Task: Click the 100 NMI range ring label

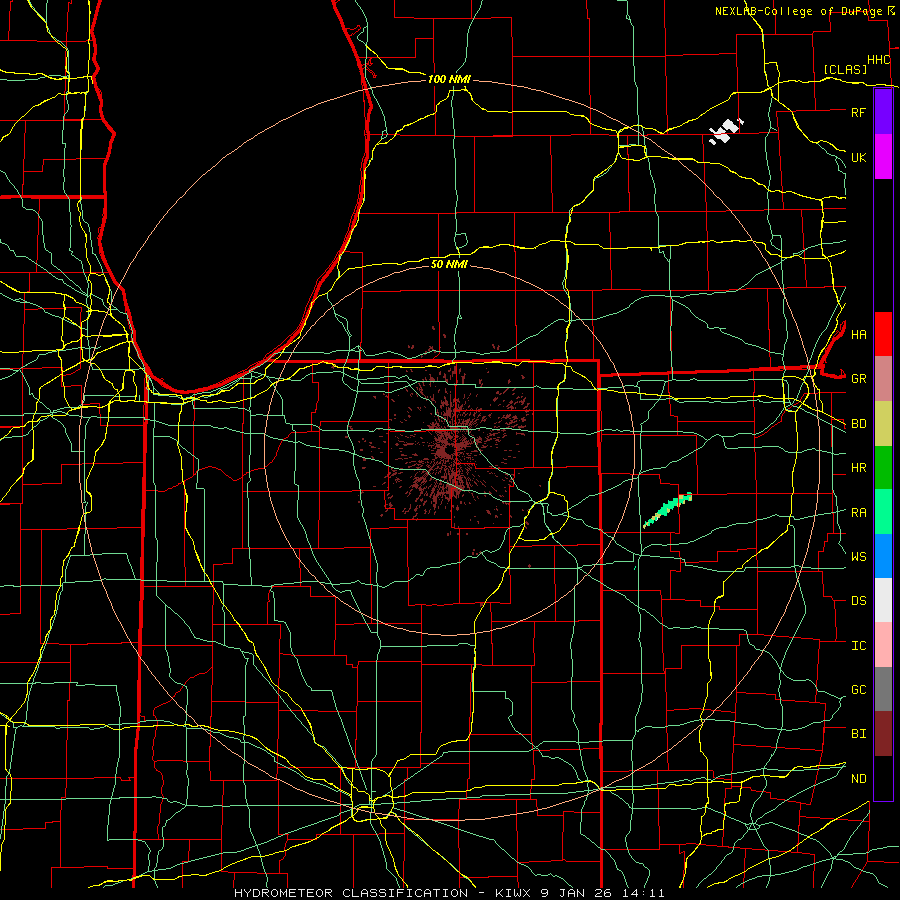Action: point(449,79)
